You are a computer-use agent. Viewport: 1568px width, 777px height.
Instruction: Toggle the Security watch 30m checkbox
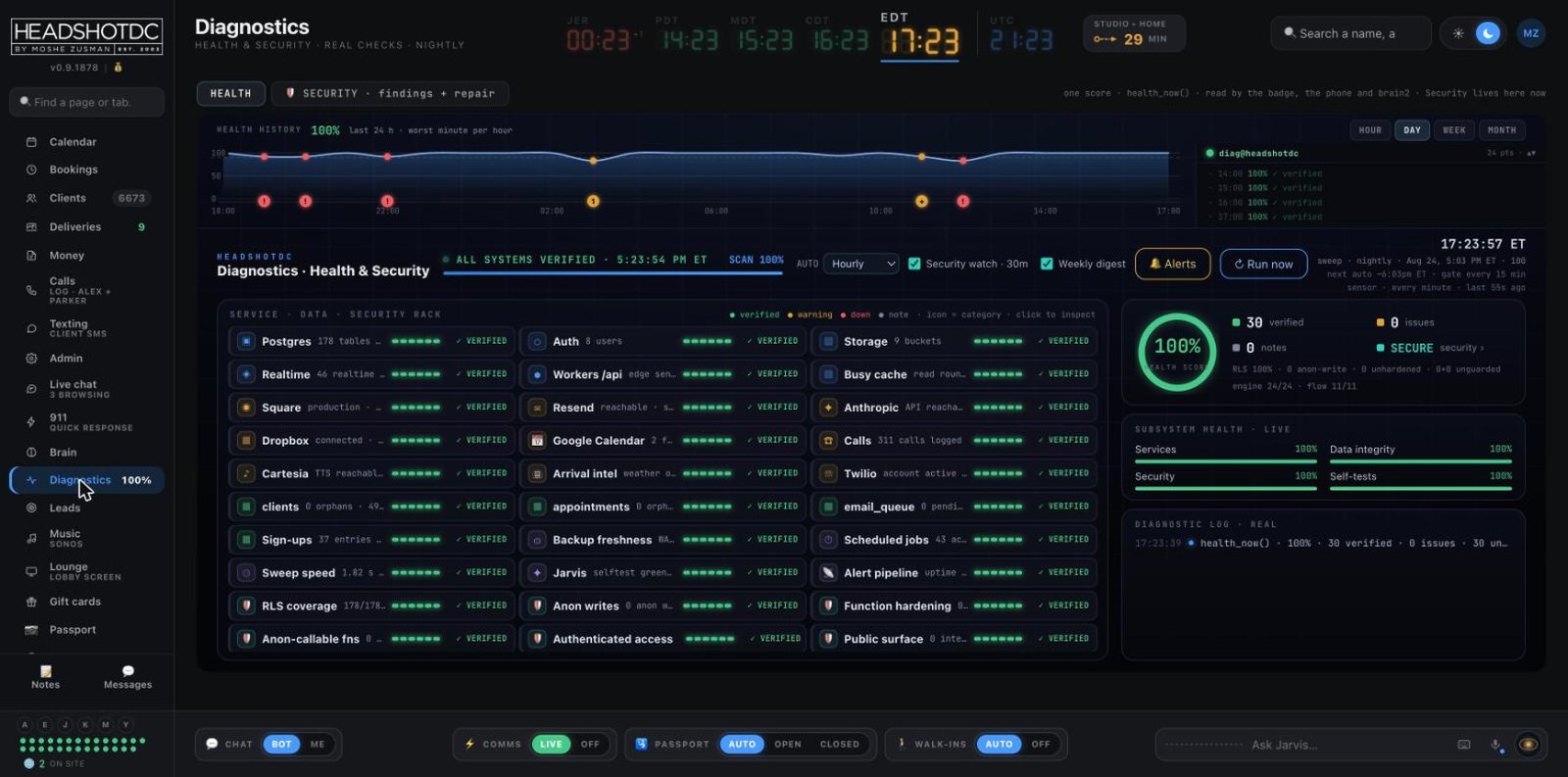click(x=914, y=264)
